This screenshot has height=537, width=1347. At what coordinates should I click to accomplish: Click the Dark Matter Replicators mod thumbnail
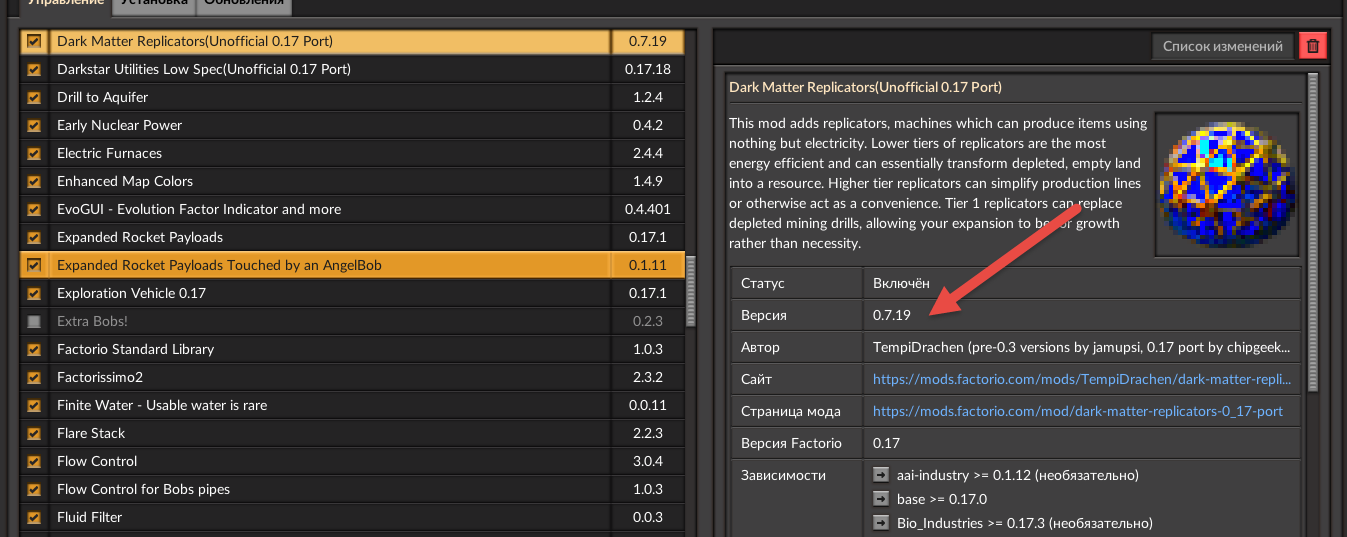click(1226, 184)
